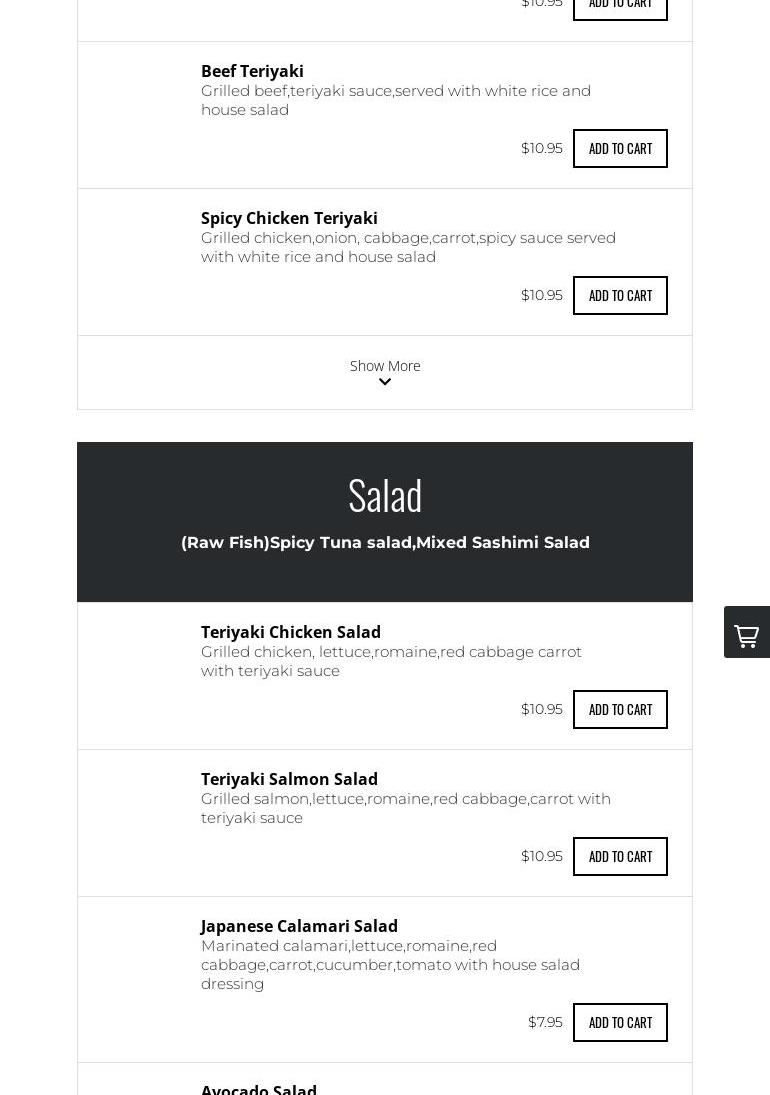Click the Japanese Calamari Salad description
770x1095 pixels.
(390, 965)
